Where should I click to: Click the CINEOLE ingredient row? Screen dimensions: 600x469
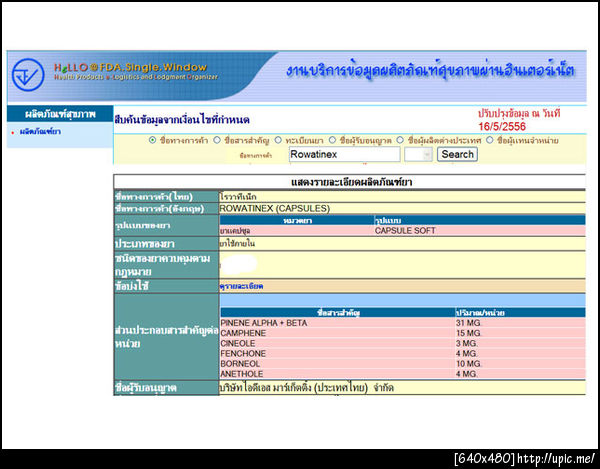pos(403,344)
